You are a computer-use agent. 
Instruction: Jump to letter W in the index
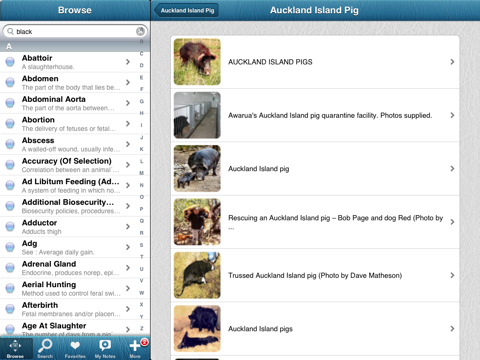[141, 293]
